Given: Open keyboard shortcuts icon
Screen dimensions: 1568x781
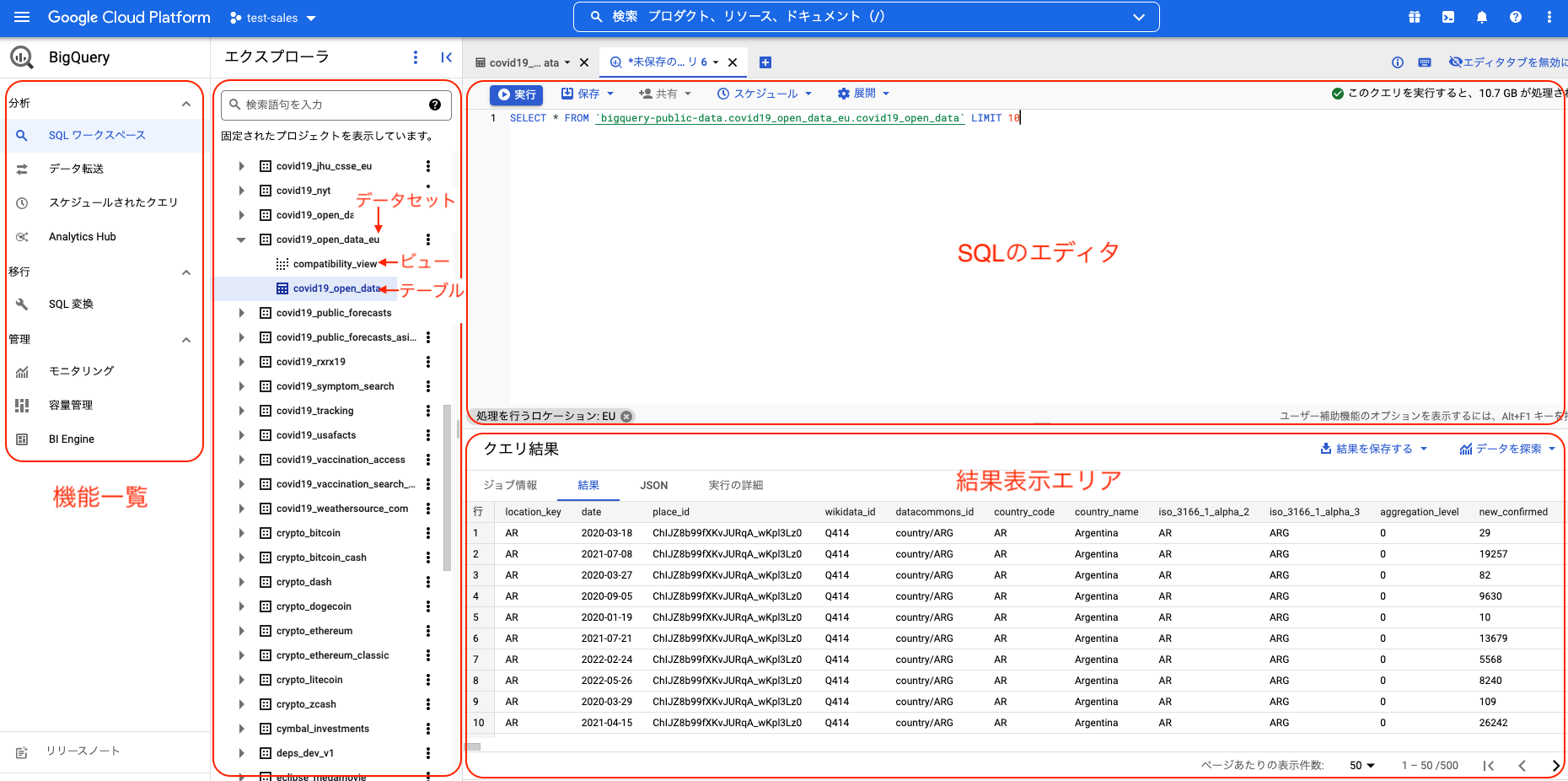Looking at the screenshot, I should pos(1425,62).
